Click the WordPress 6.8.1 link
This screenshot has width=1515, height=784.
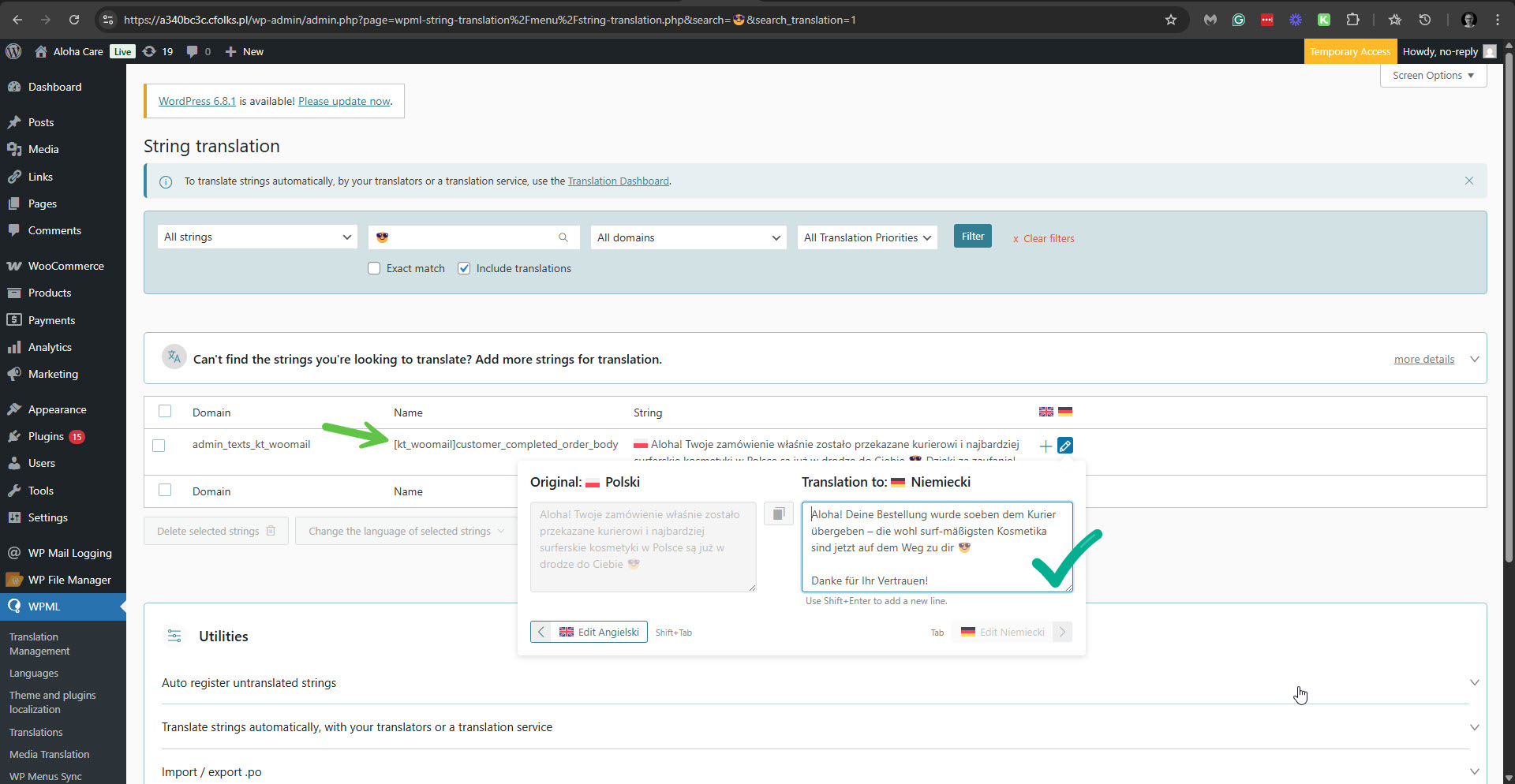pos(197,101)
